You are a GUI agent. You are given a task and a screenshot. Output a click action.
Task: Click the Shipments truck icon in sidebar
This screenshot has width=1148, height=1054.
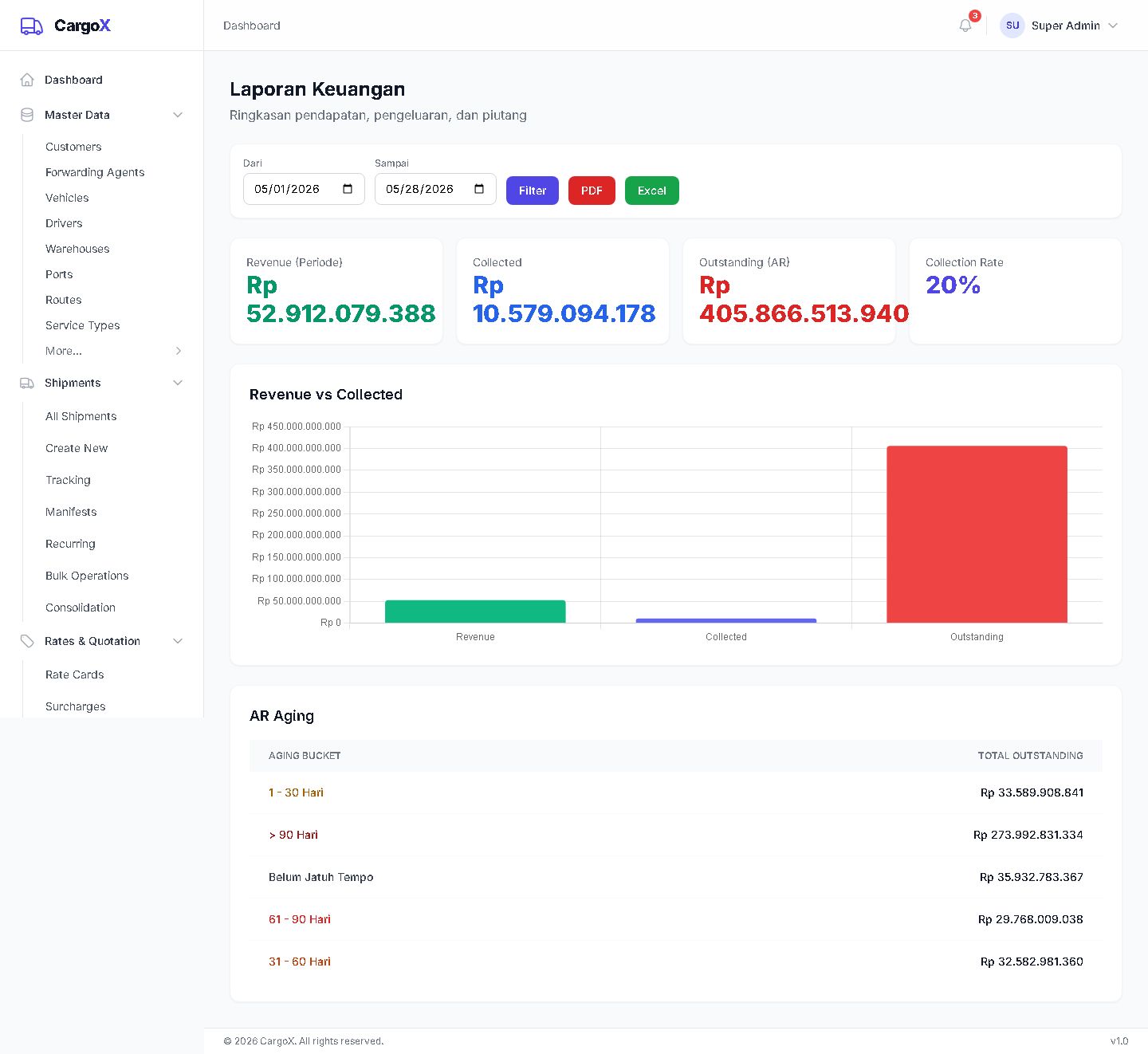coord(27,383)
